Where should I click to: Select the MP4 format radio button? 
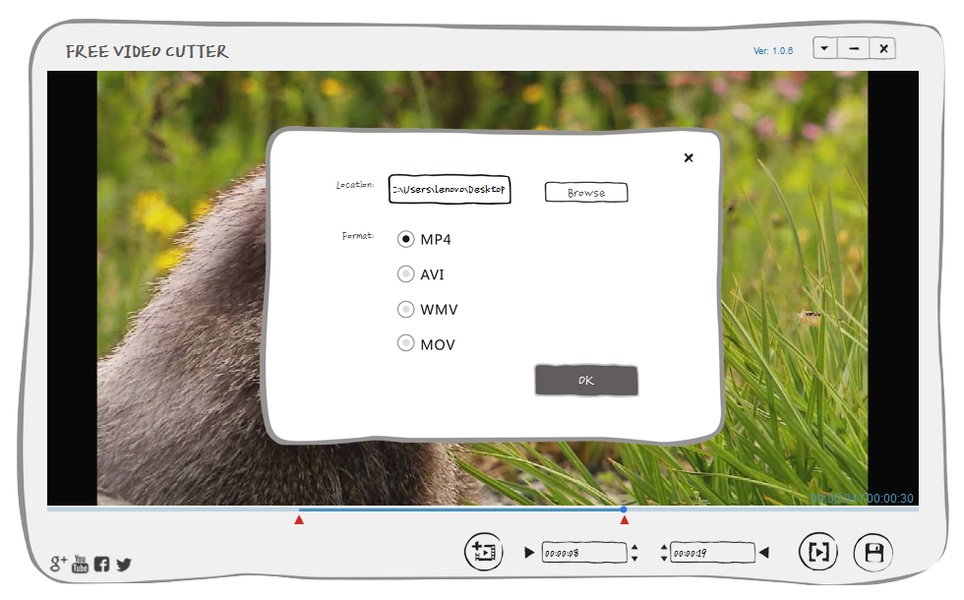click(406, 239)
